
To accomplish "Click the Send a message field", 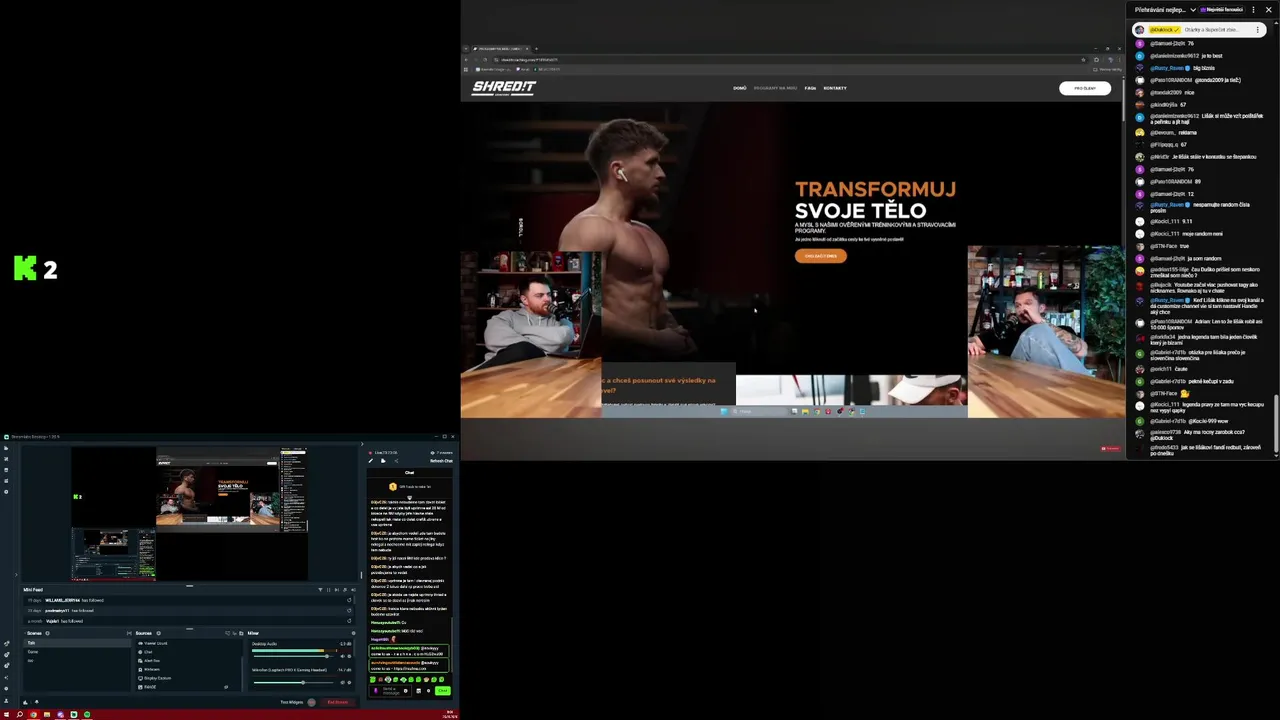I will point(388,691).
